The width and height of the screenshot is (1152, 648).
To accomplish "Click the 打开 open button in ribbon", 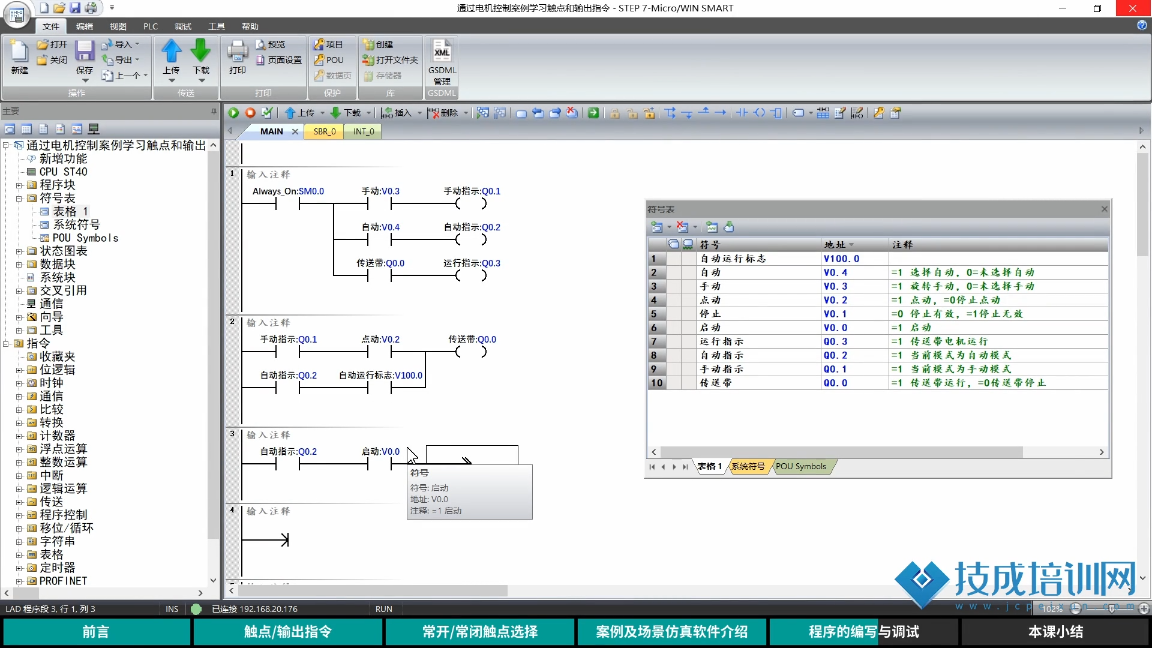I will (x=52, y=45).
